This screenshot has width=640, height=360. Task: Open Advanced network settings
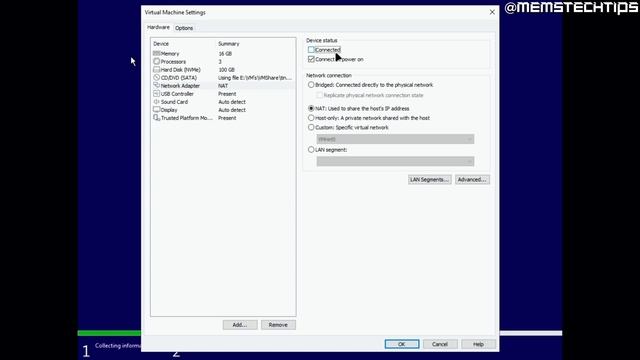coord(472,180)
